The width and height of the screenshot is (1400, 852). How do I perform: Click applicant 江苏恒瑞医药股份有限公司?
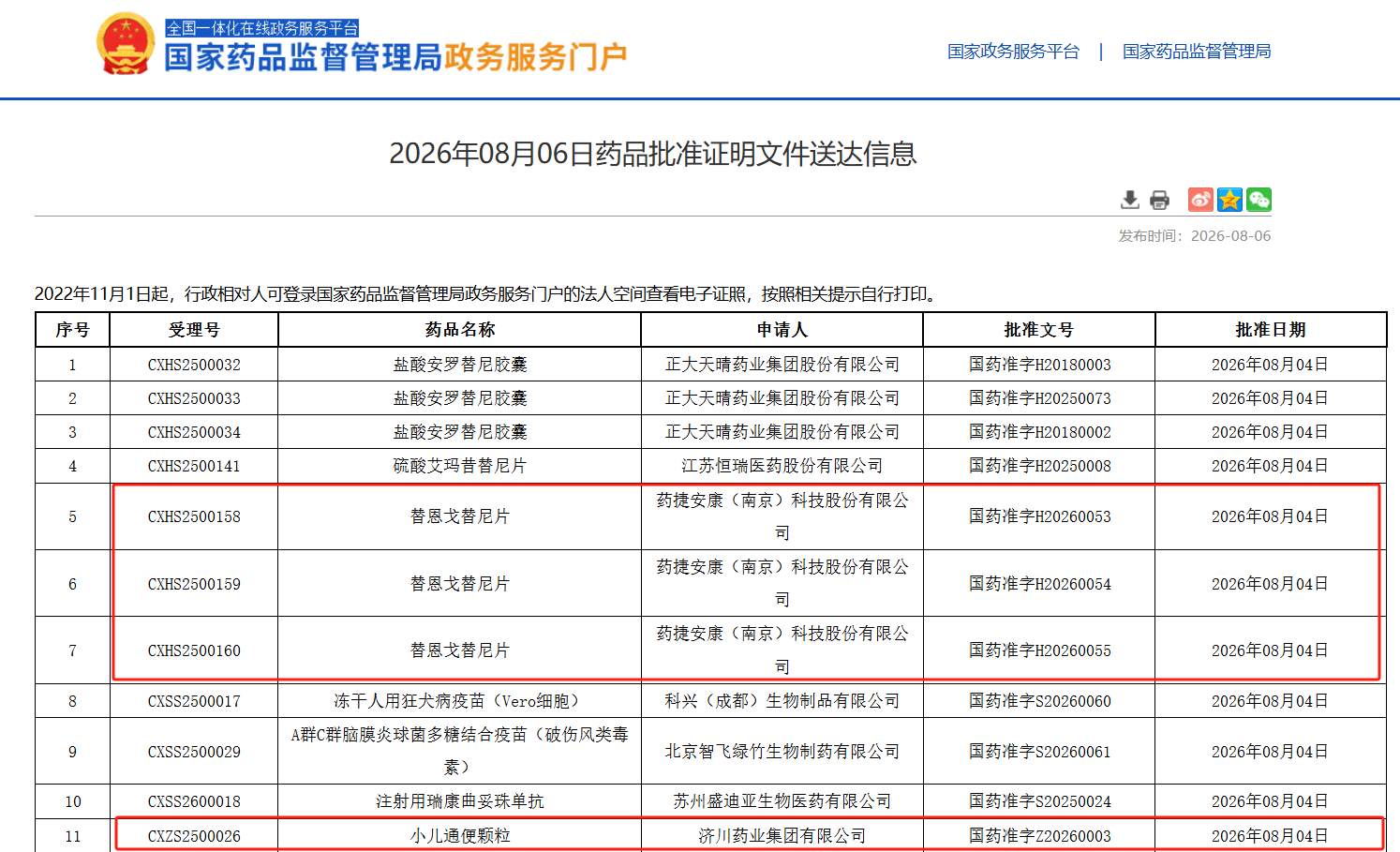tap(782, 466)
